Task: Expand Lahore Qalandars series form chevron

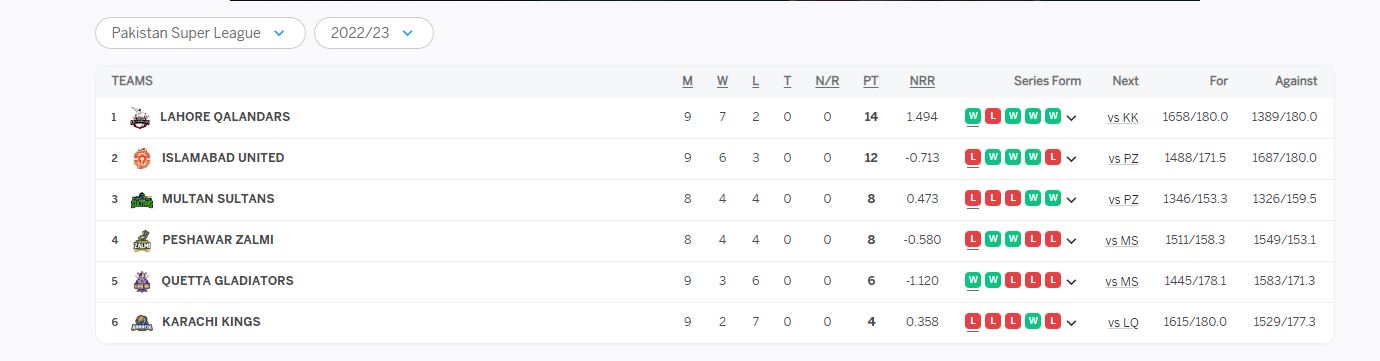Action: pyautogui.click(x=1071, y=118)
